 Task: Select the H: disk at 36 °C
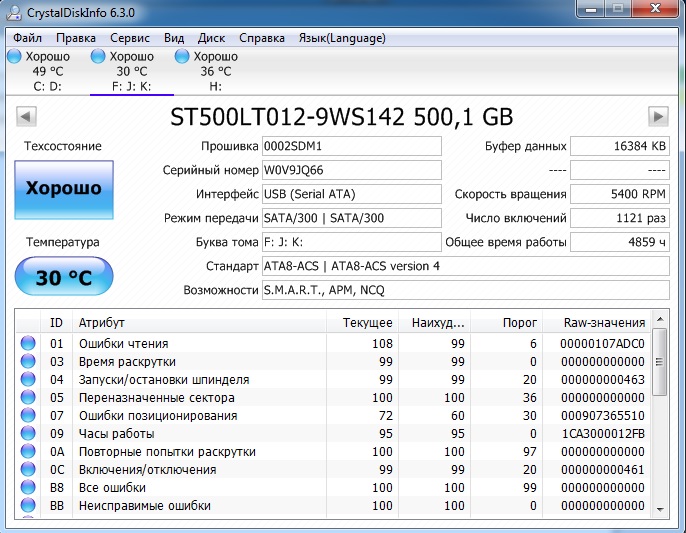(x=215, y=71)
